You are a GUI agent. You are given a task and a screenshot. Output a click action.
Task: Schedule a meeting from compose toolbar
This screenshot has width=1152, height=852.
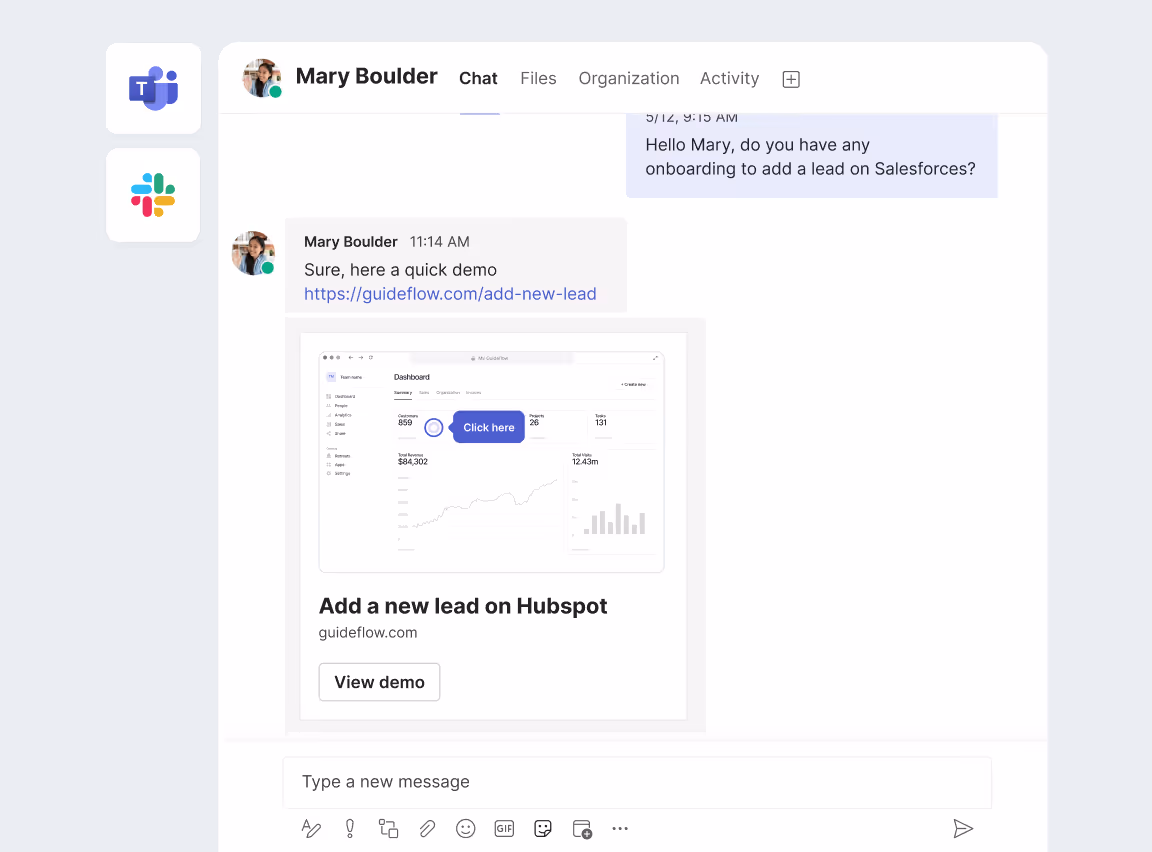click(582, 829)
